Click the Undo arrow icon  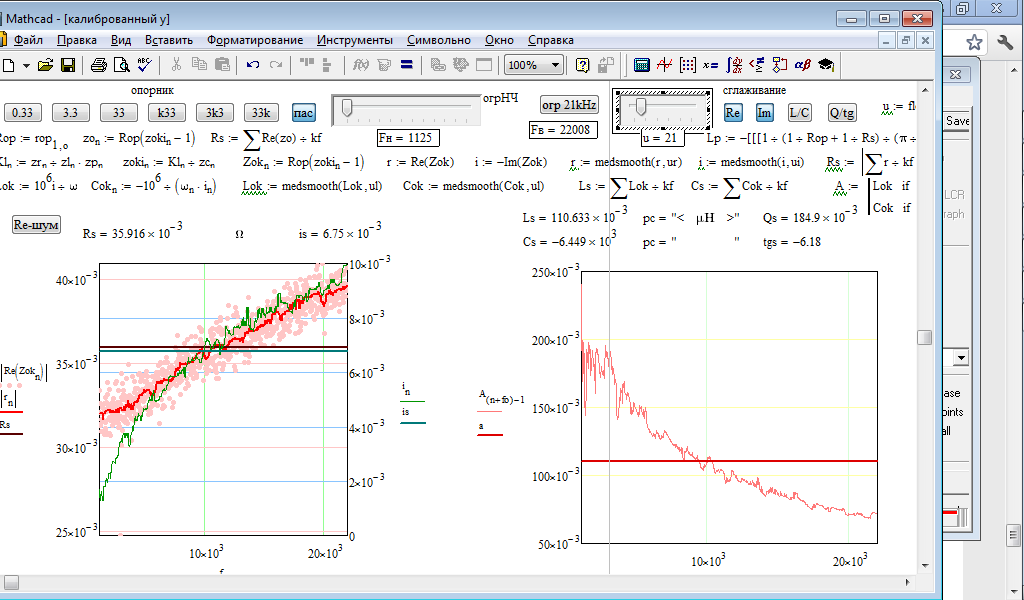(253, 65)
